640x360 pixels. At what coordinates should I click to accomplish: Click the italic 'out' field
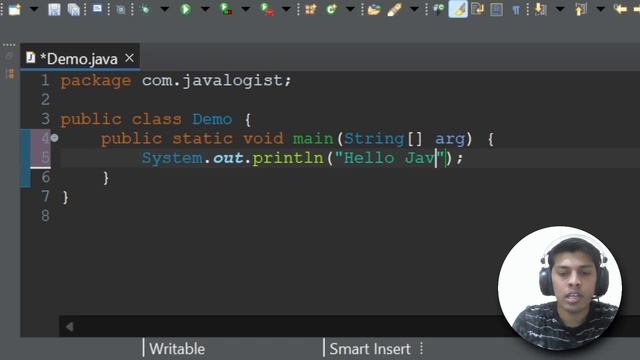(x=228, y=158)
